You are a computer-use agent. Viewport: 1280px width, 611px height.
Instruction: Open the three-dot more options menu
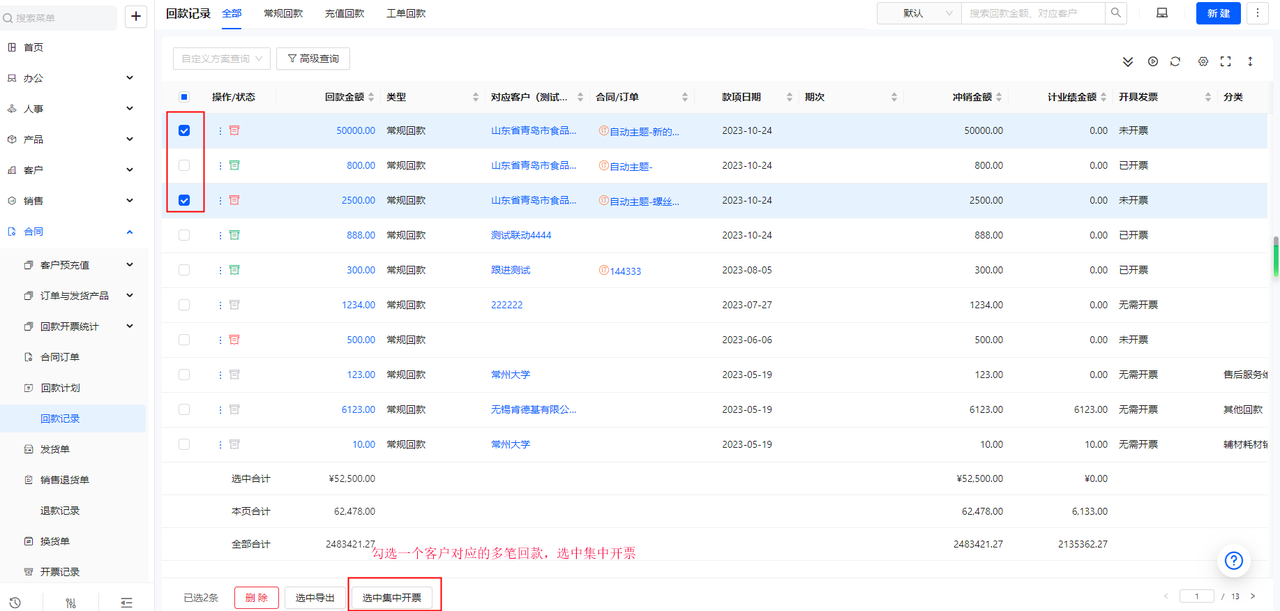[1258, 13]
